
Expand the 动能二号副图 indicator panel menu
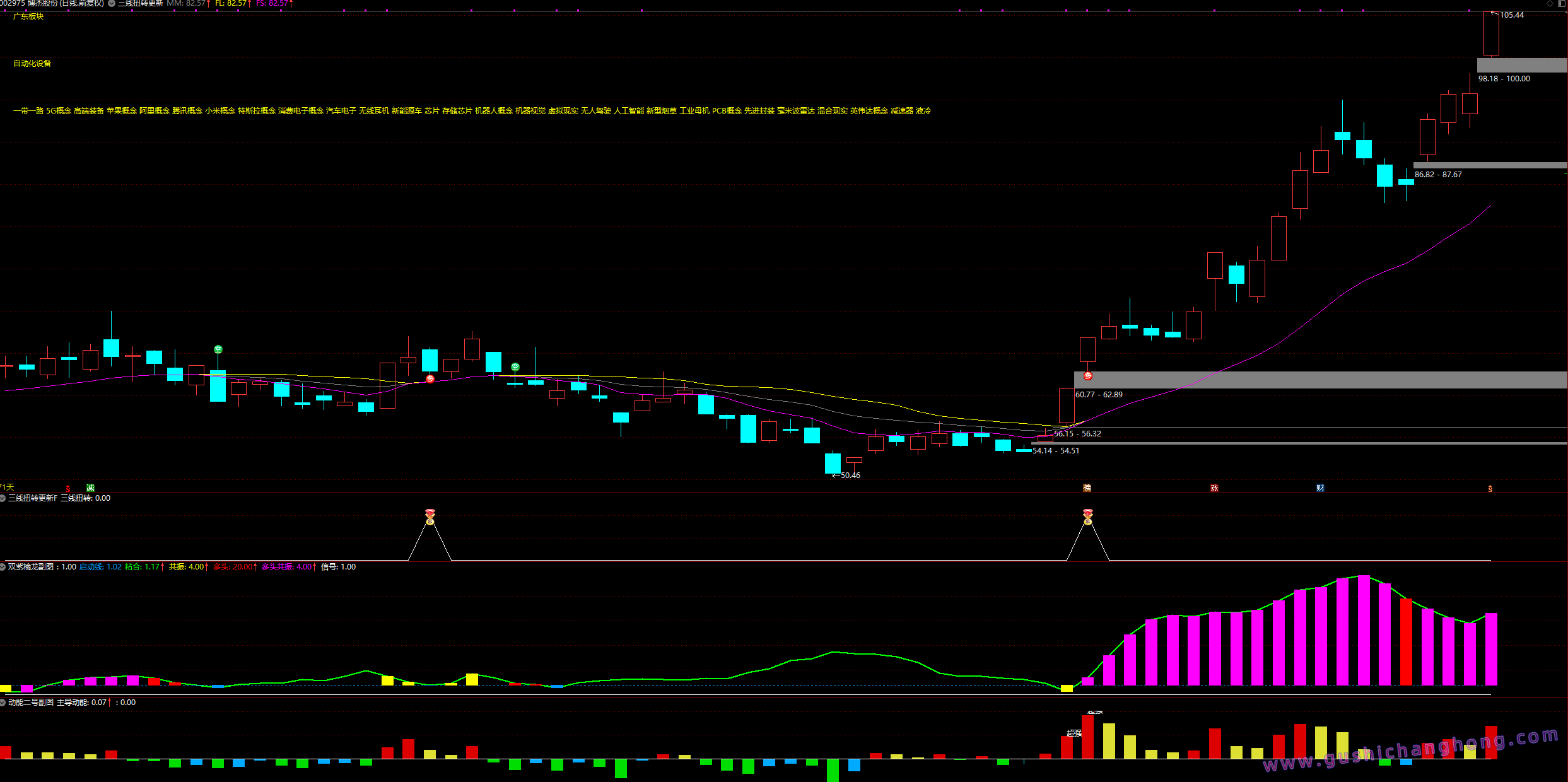click(3, 703)
